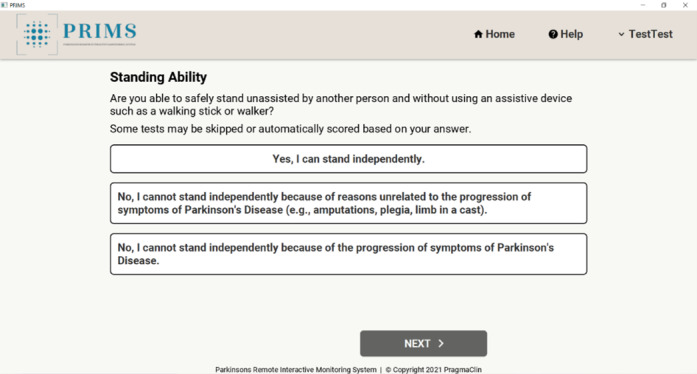Click the chevron arrow on NEXT button
Viewport: 697px width, 374px height.
(x=441, y=343)
